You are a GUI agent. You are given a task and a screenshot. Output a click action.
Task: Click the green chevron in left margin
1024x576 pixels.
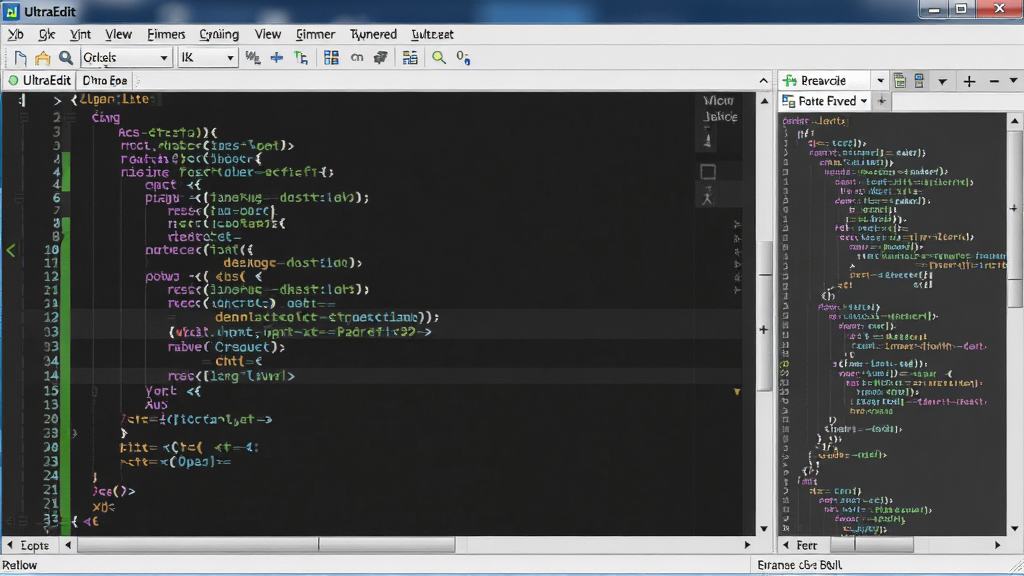pos(10,250)
